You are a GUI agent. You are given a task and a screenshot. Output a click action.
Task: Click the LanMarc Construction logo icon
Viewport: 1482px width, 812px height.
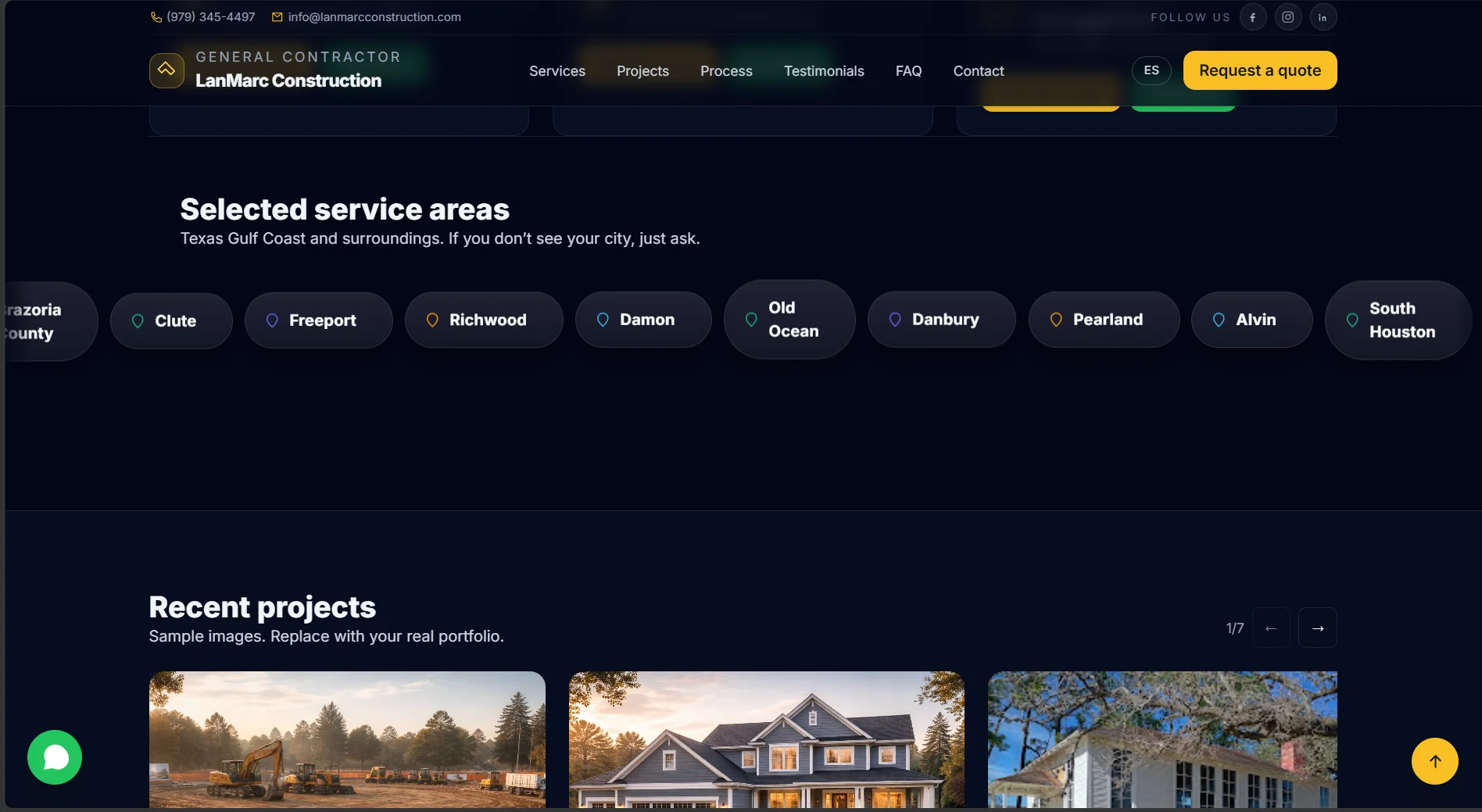tap(166, 70)
